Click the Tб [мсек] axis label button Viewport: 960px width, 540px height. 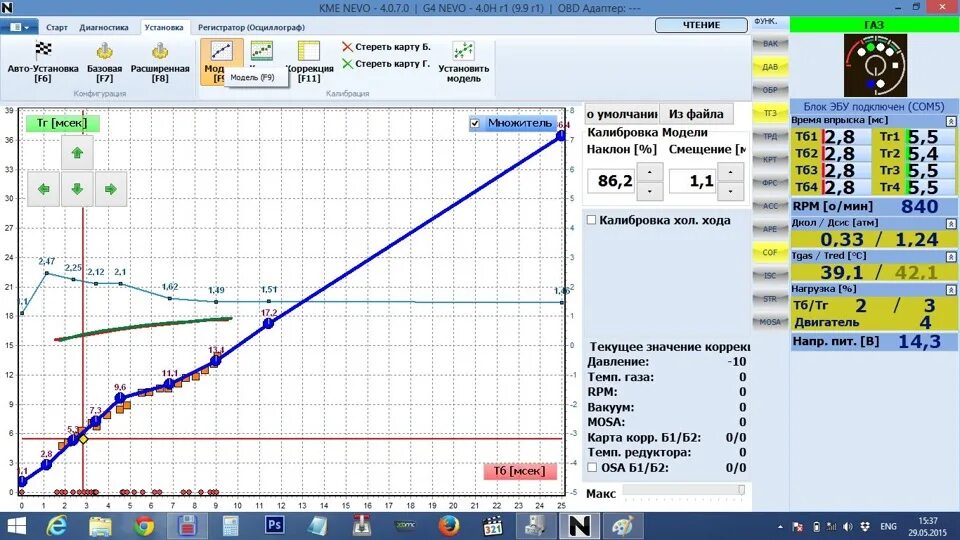tap(519, 471)
